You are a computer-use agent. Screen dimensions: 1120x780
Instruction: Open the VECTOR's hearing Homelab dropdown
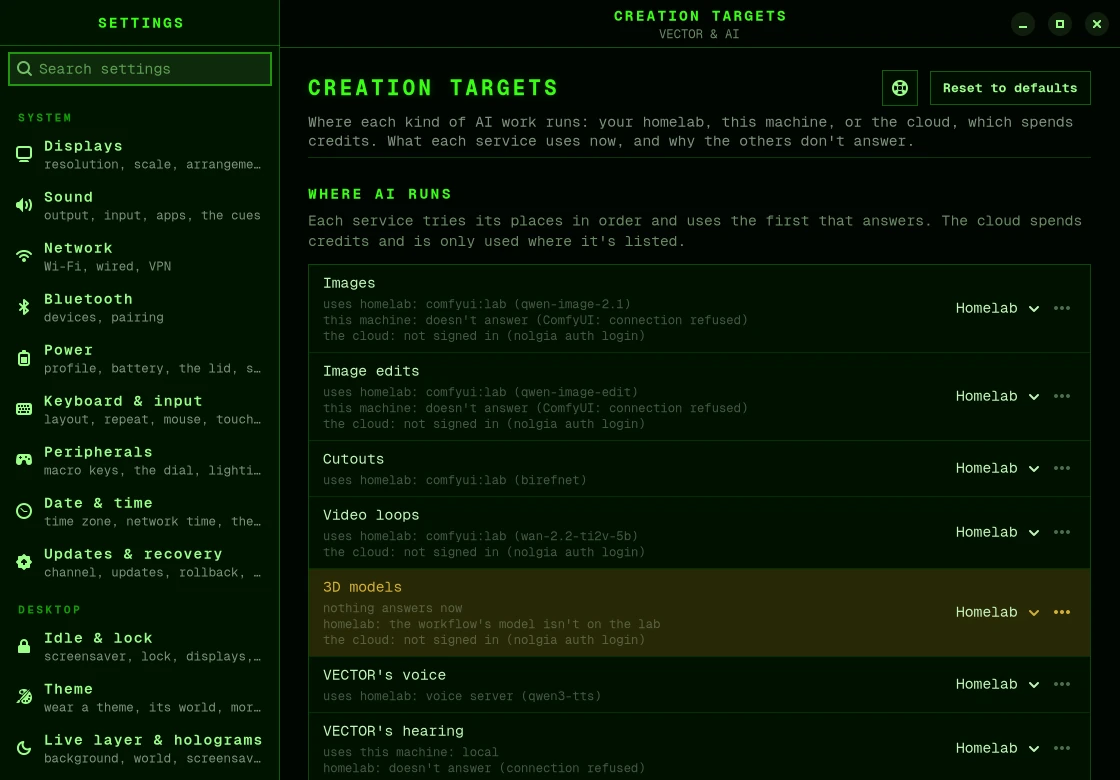tap(997, 749)
